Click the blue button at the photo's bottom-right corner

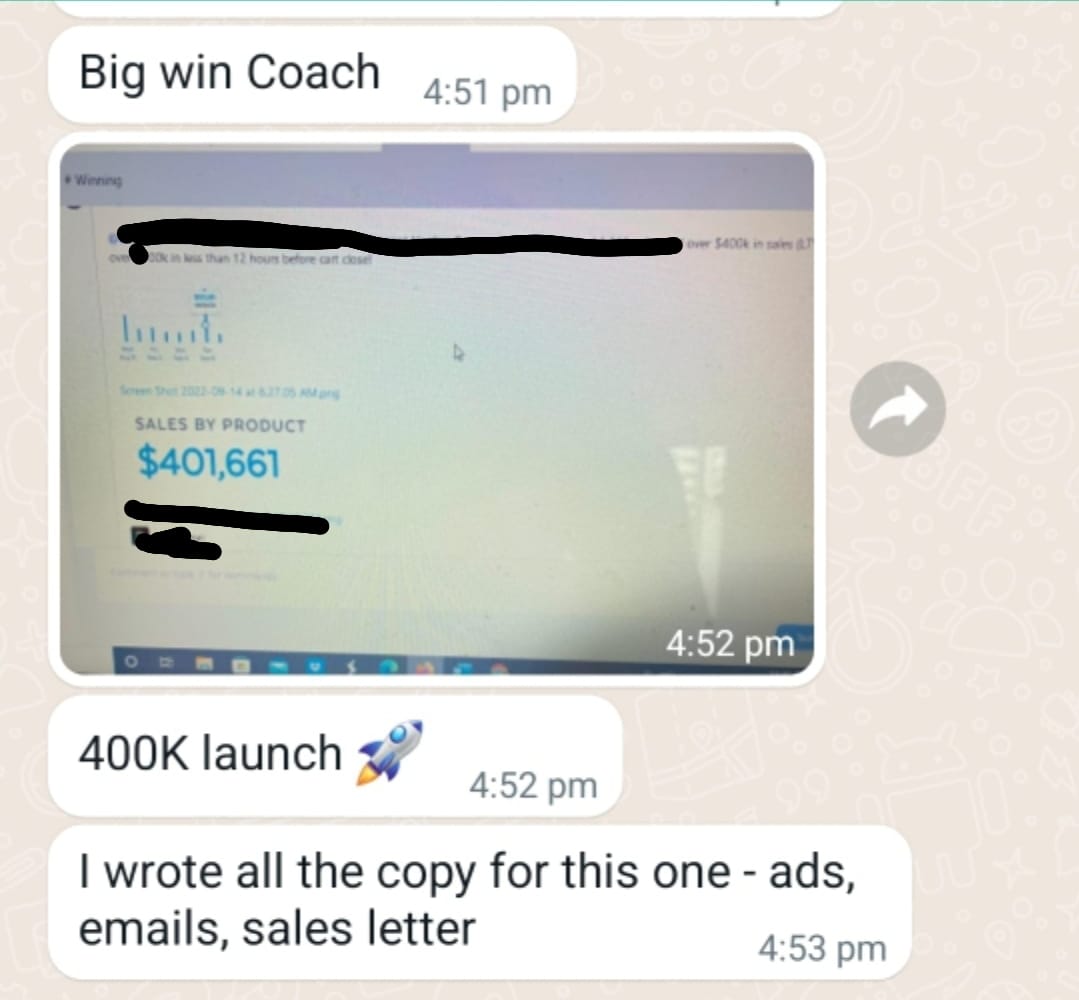point(795,635)
